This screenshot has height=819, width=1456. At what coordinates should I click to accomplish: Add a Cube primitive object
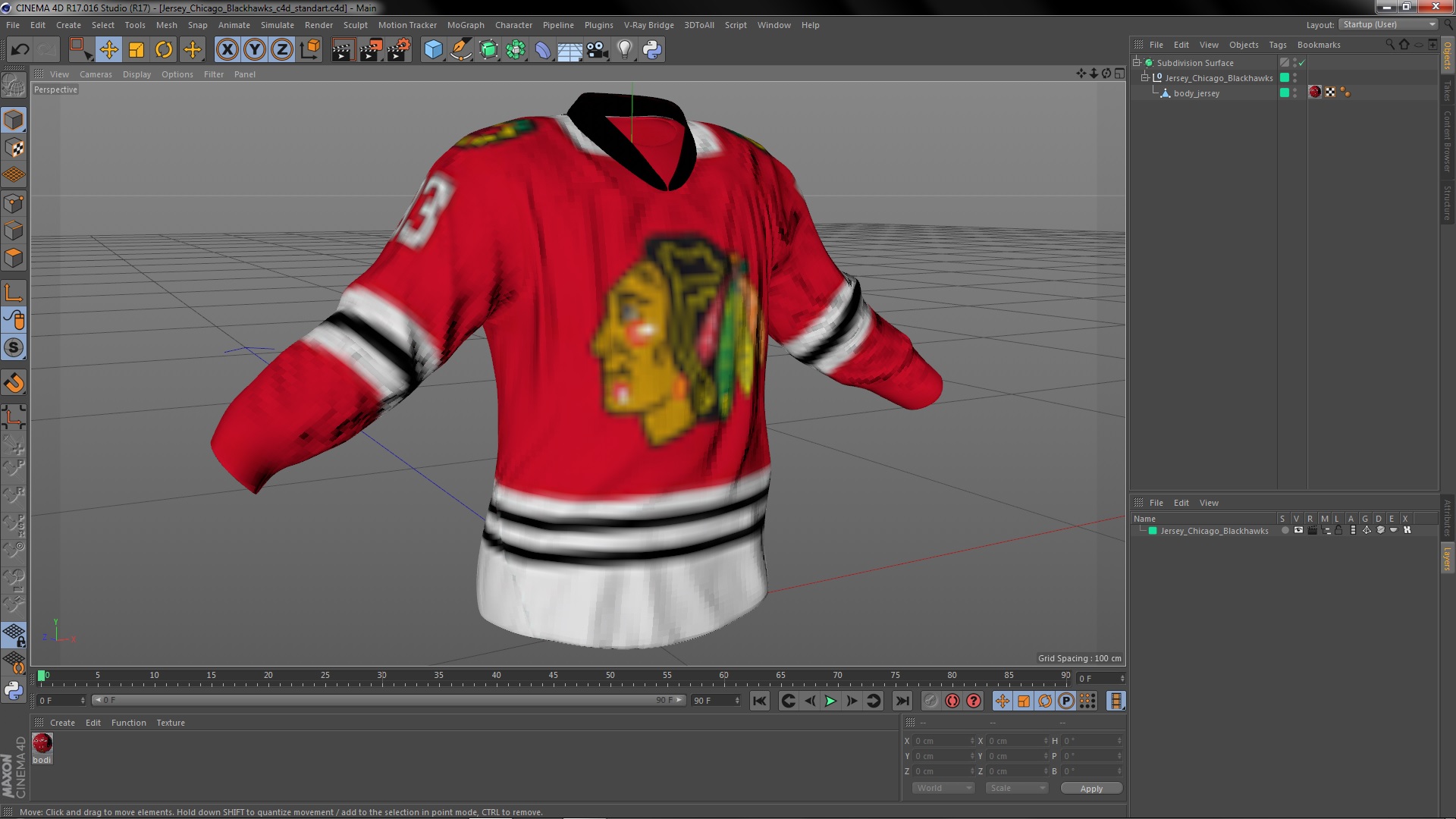433,50
